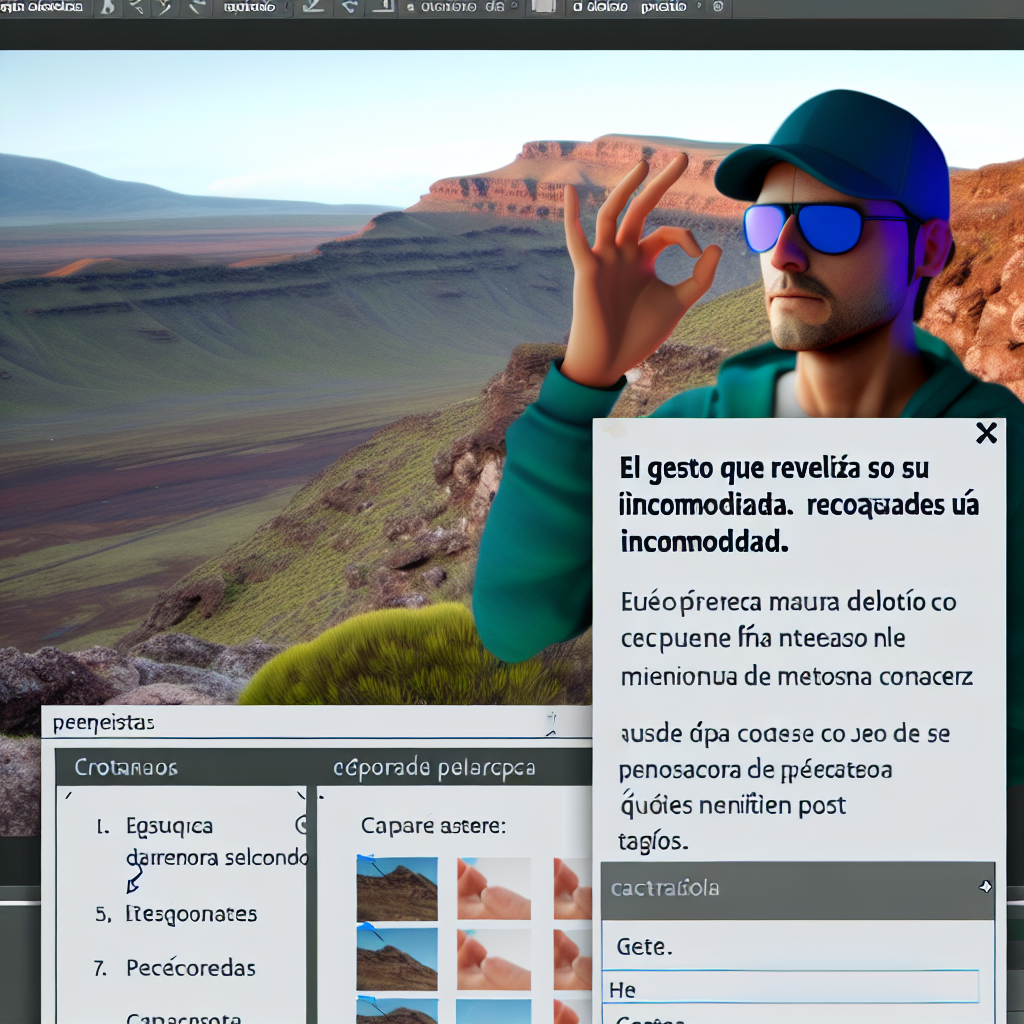The height and width of the screenshot is (1024, 1024).
Task: Click the pencil icon in the top toolbar
Action: 315,8
